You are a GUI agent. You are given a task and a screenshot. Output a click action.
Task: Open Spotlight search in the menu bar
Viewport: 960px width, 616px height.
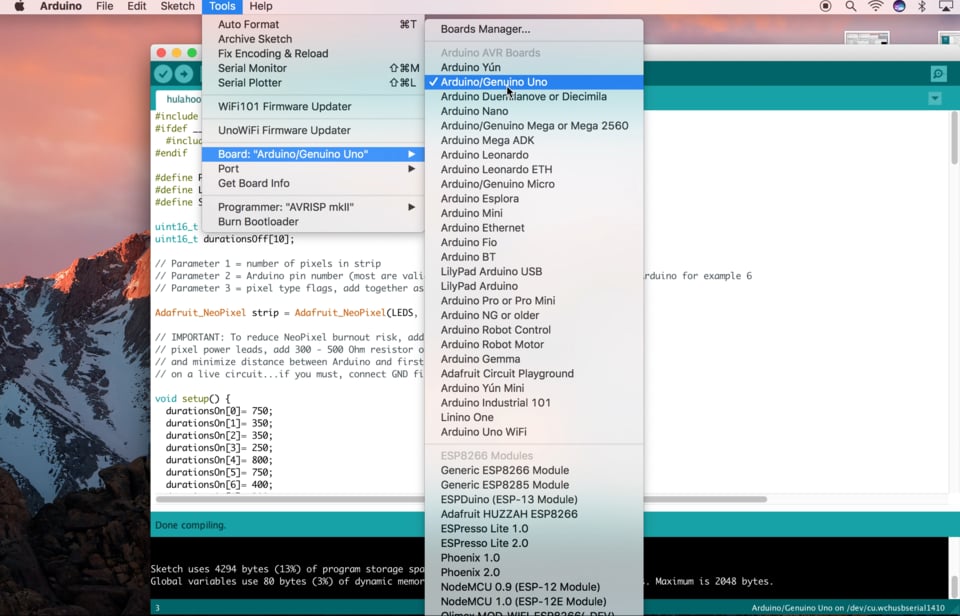(850, 6)
